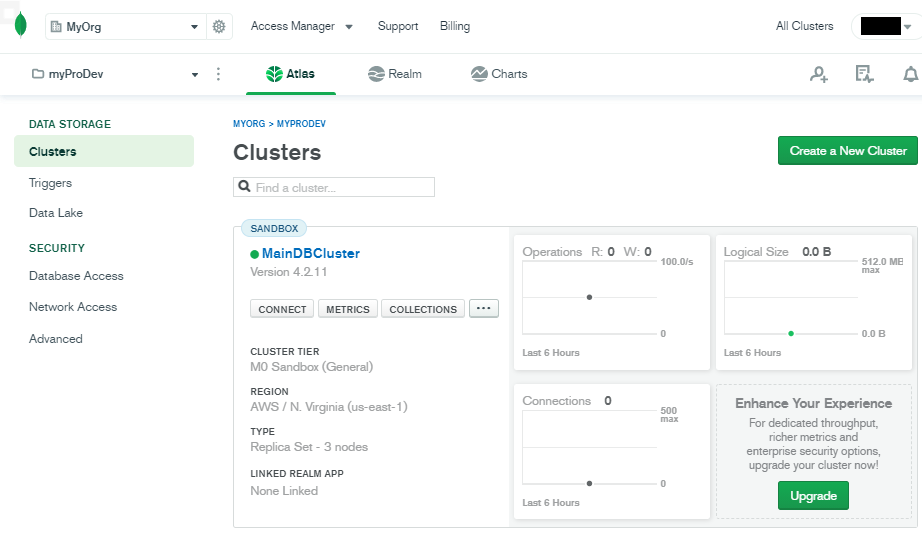Switch to the Charts tab
The image size is (922, 536).
(499, 74)
